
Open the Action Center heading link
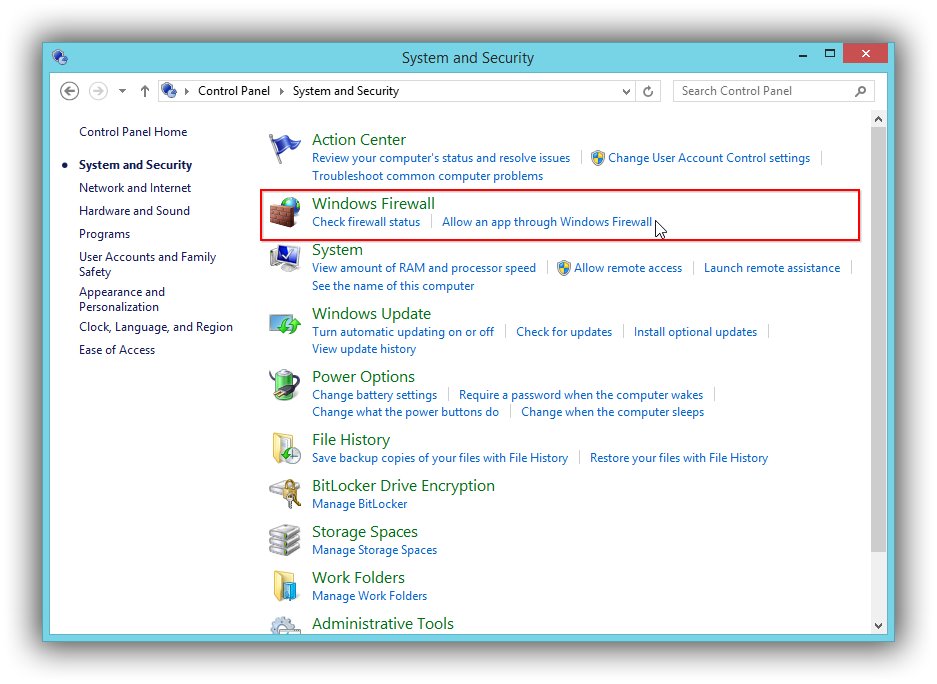pos(359,140)
